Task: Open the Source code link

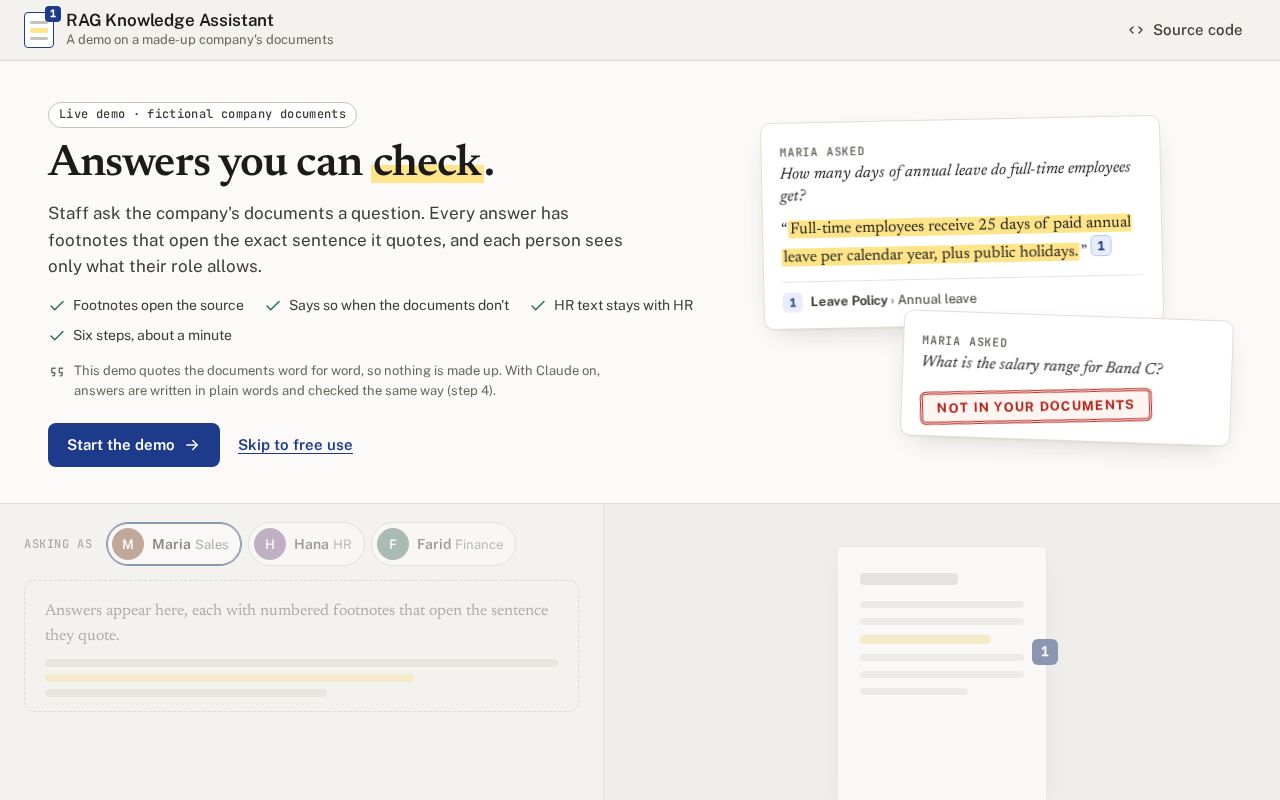Action: [x=1185, y=30]
